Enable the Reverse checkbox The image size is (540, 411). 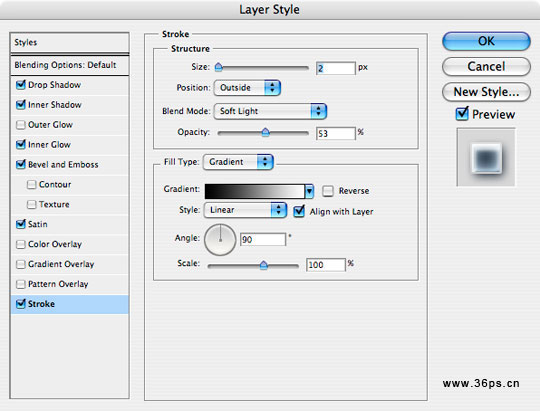(x=328, y=191)
